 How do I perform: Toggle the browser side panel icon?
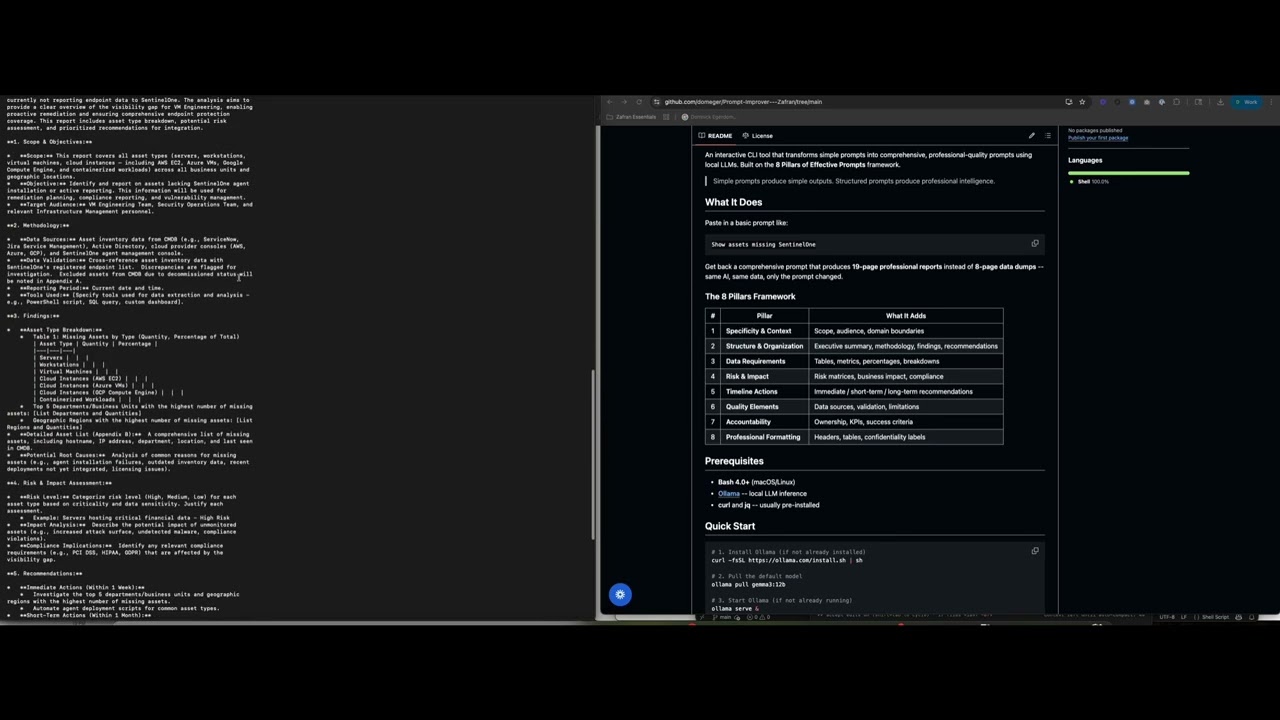(1198, 101)
